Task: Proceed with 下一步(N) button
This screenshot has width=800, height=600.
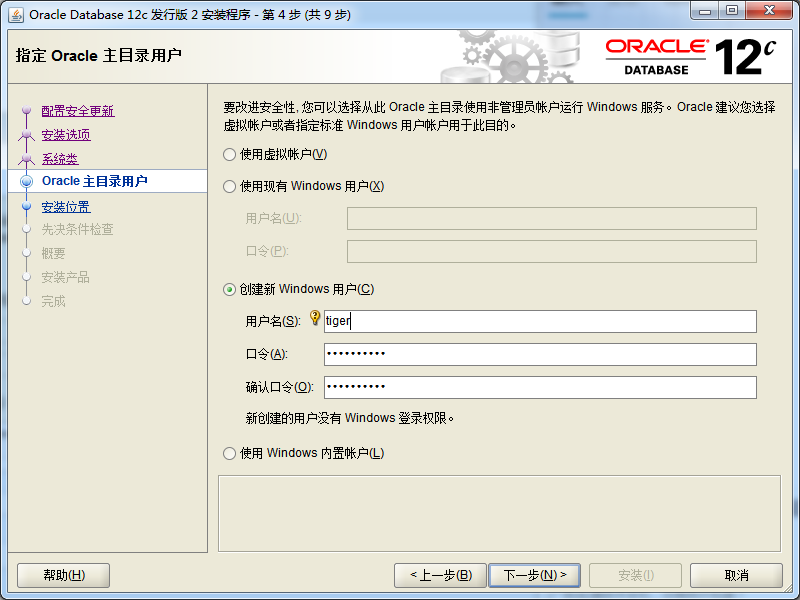Action: [x=535, y=576]
